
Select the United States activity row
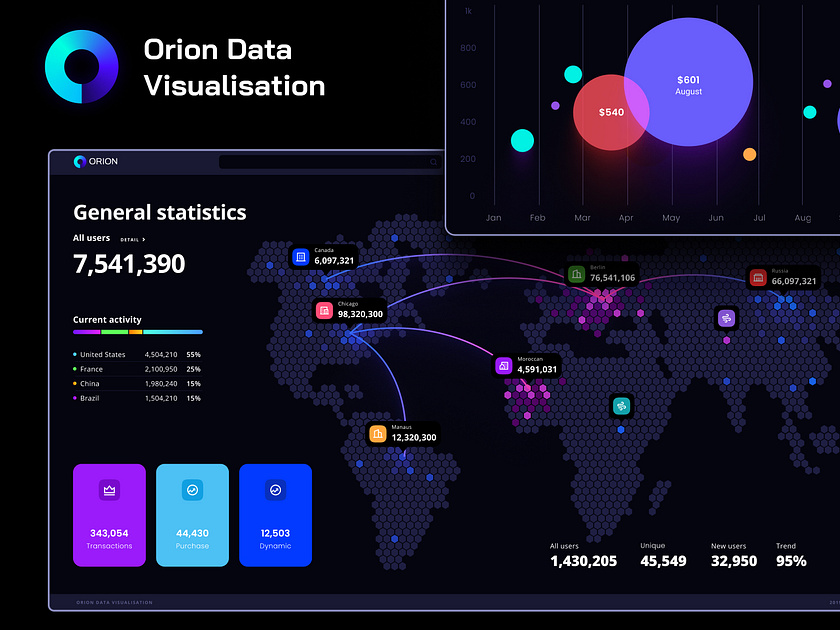(137, 355)
